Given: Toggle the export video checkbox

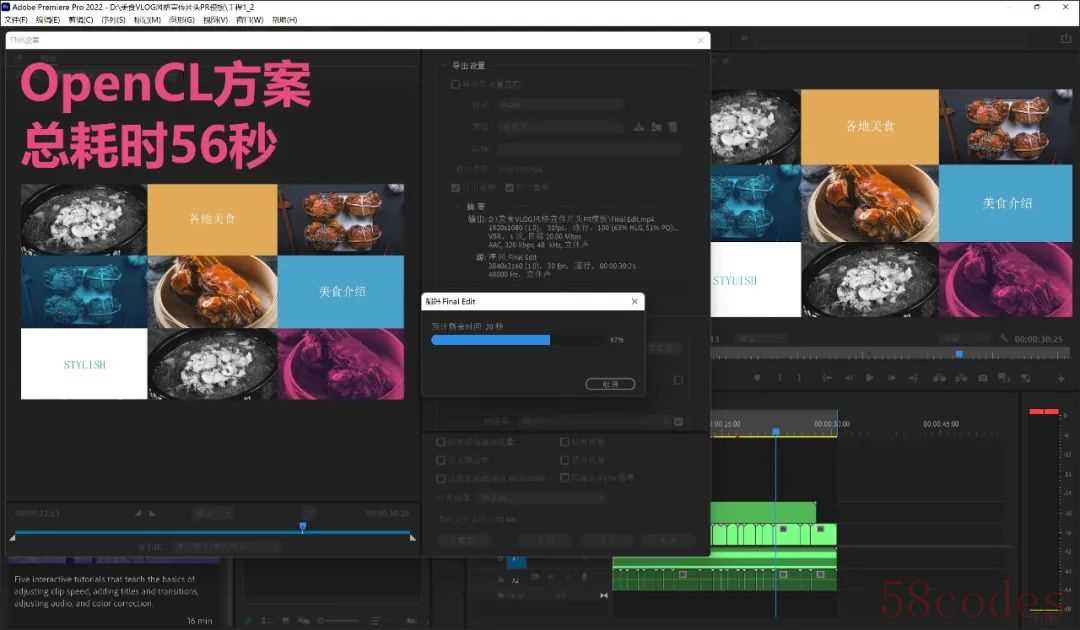Looking at the screenshot, I should click(456, 187).
